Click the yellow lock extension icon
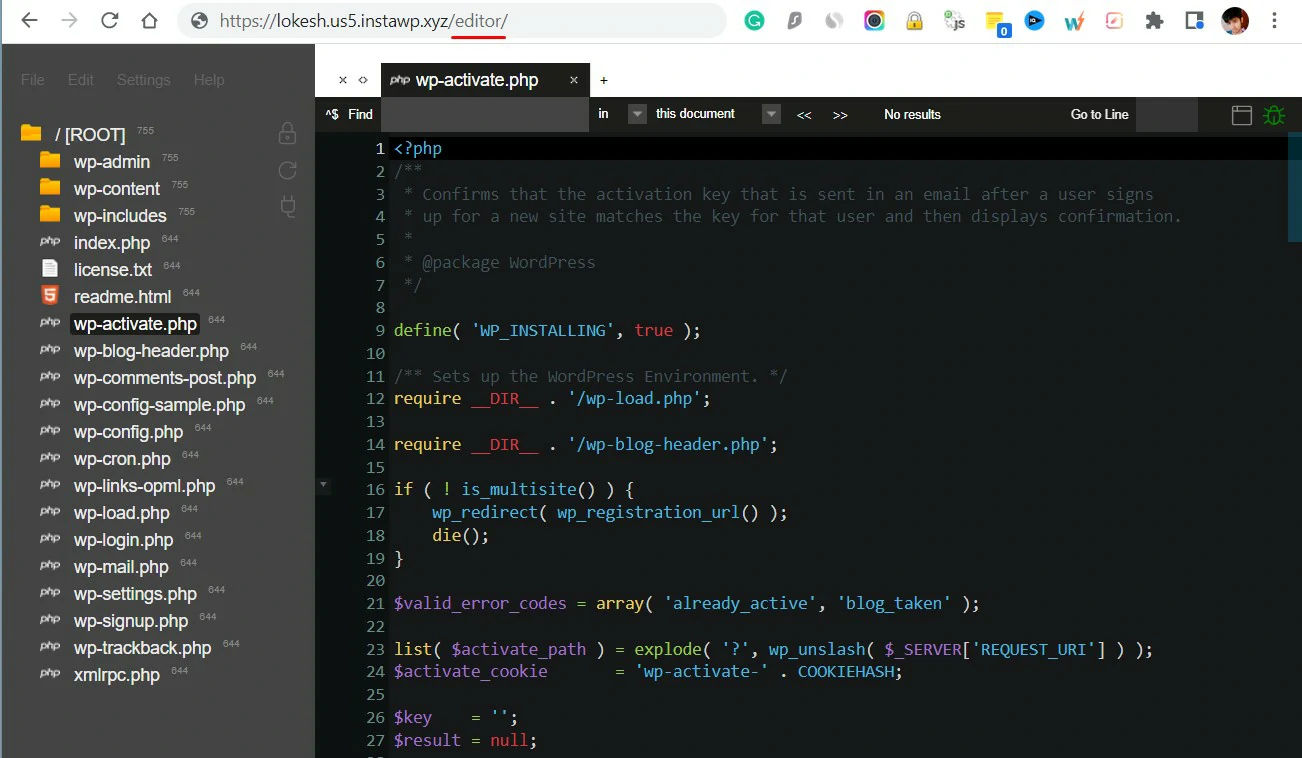This screenshot has width=1302, height=758. (914, 20)
